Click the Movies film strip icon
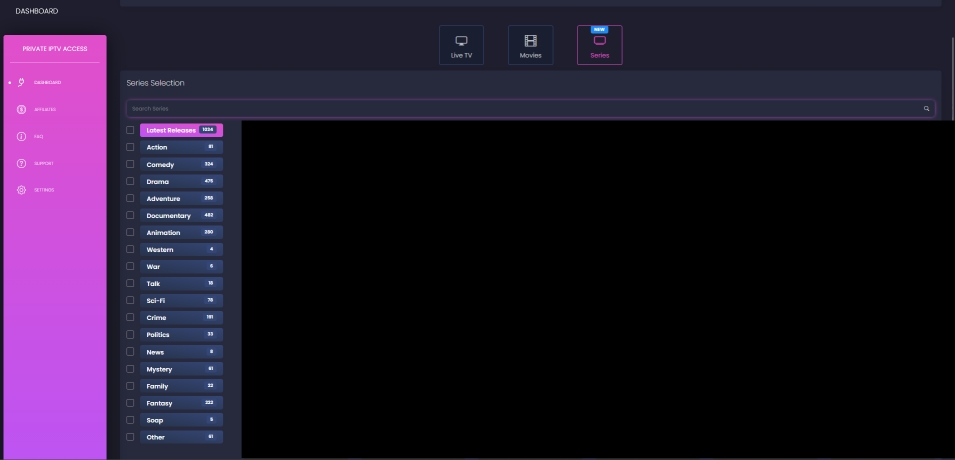955x460 pixels. pyautogui.click(x=530, y=41)
